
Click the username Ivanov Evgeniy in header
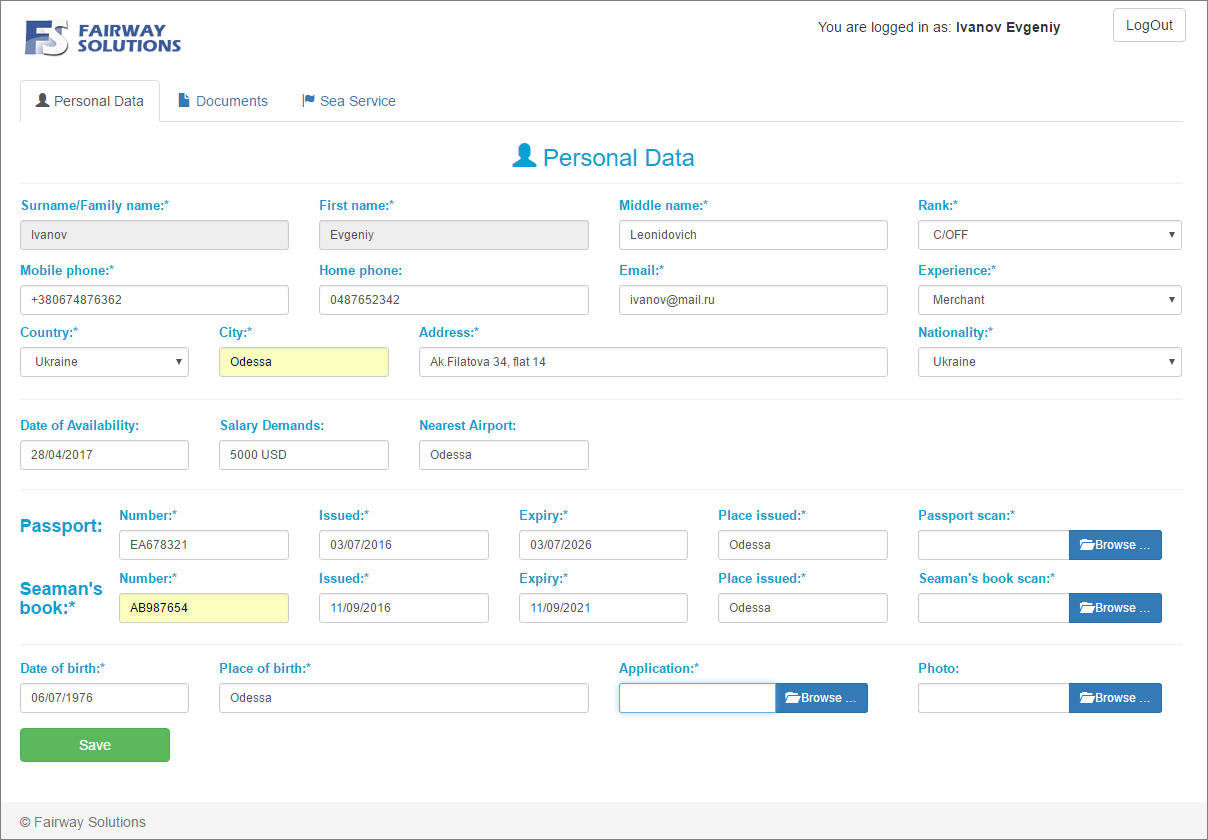click(1008, 27)
